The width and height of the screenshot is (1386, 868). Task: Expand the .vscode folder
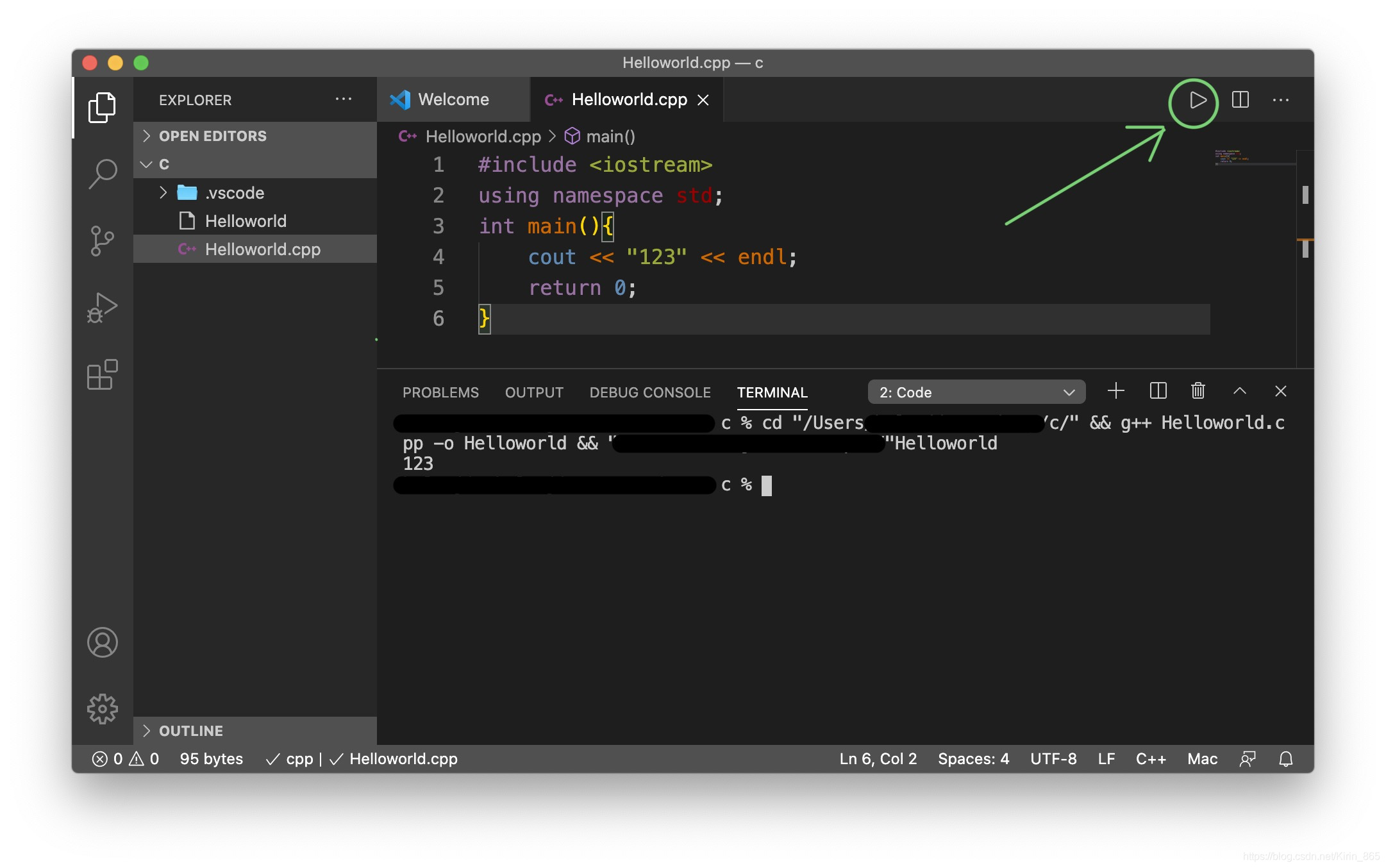coord(234,193)
